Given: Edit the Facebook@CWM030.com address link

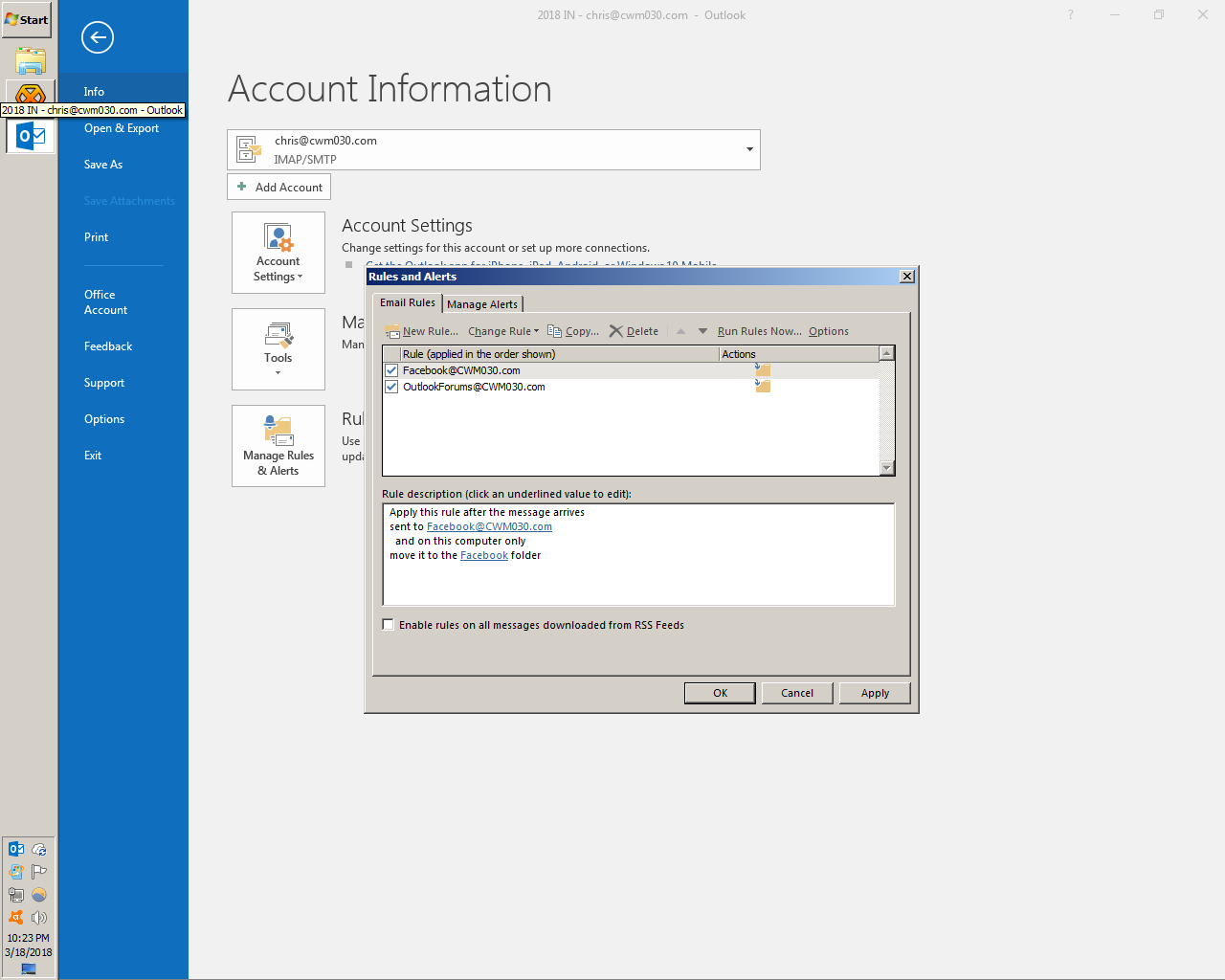Looking at the screenshot, I should tap(489, 526).
